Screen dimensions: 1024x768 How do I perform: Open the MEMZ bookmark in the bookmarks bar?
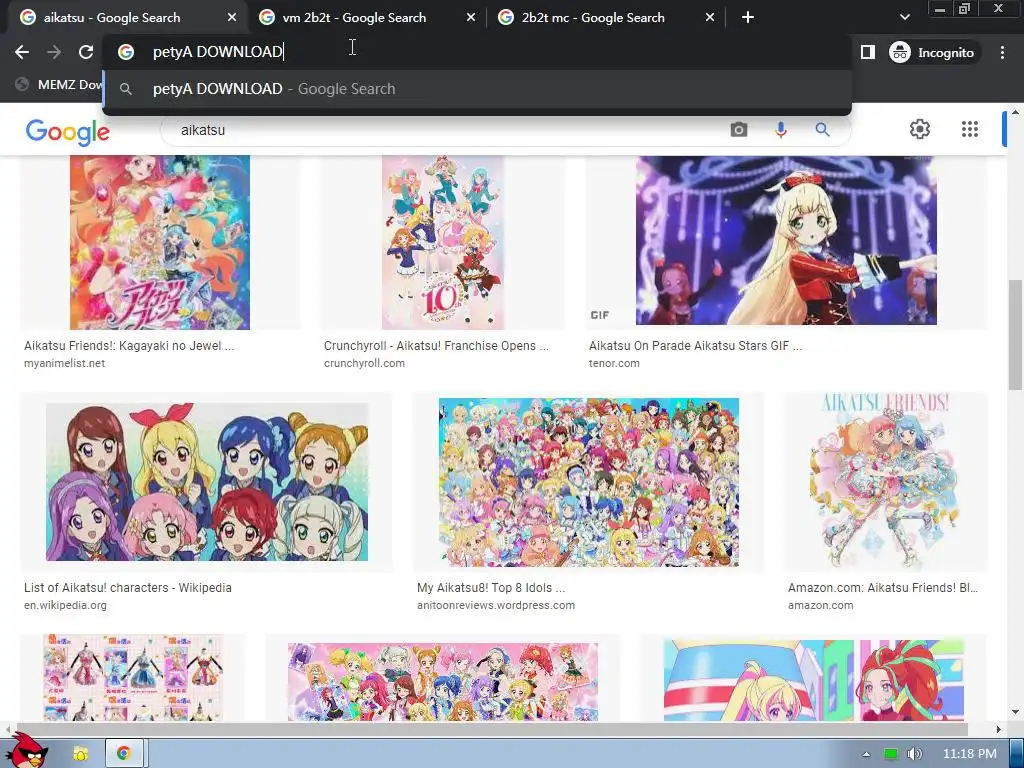click(x=59, y=84)
